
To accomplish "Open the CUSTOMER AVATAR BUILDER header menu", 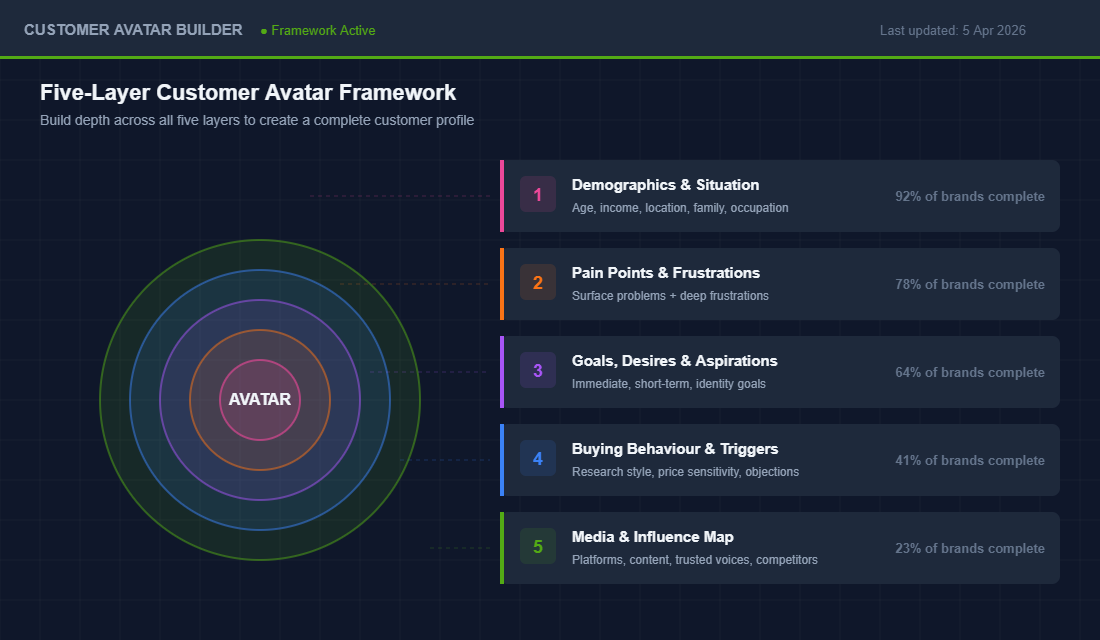I will click(133, 29).
